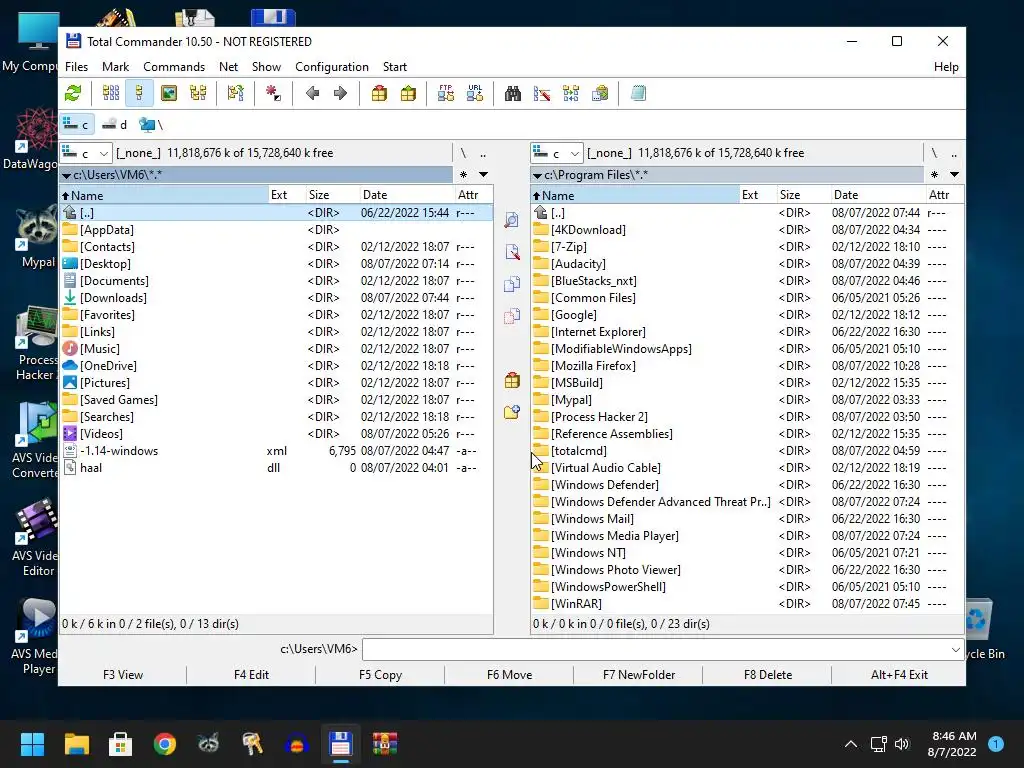Open the Mark menu
Viewport: 1024px width, 768px height.
click(116, 67)
